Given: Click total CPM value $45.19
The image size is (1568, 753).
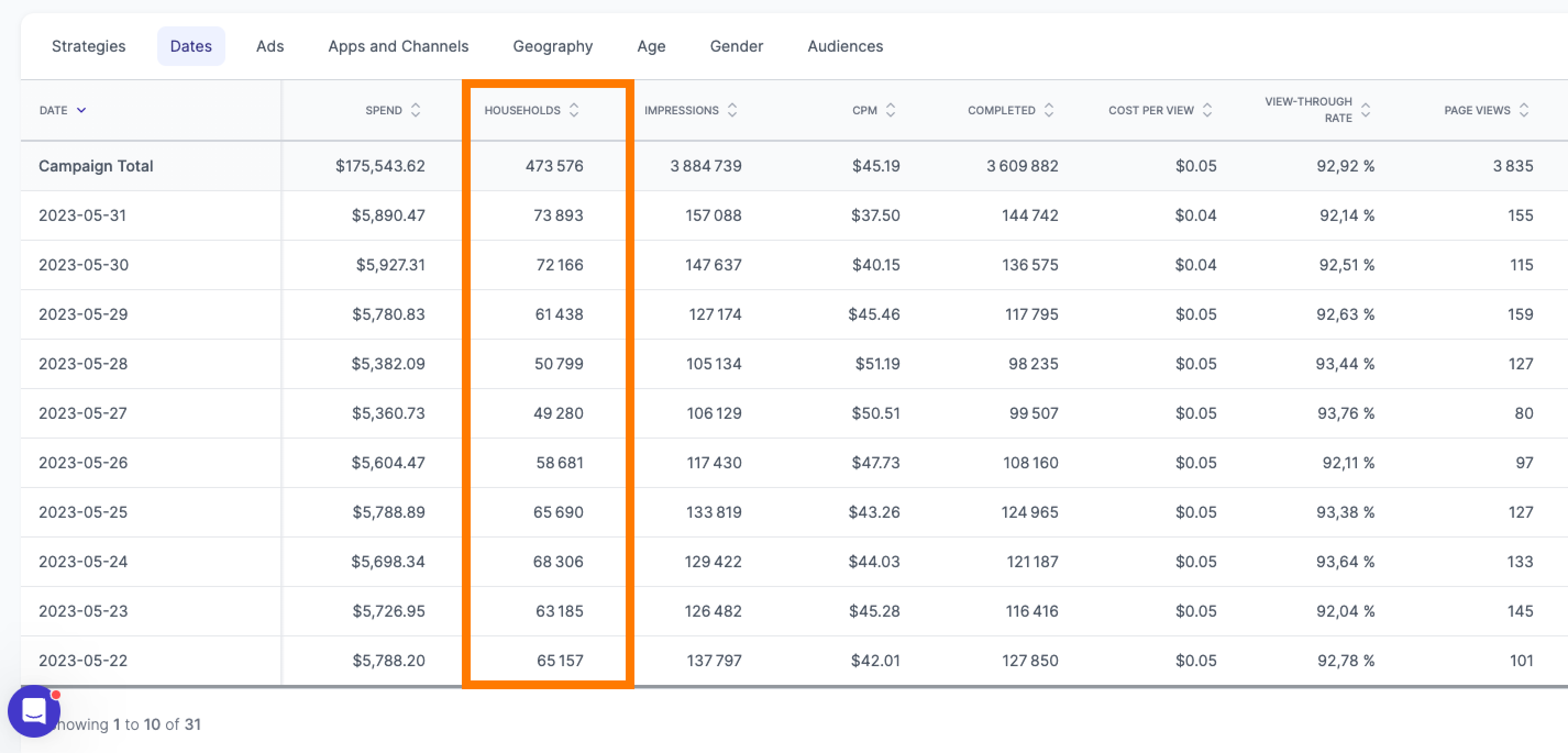Looking at the screenshot, I should [876, 165].
